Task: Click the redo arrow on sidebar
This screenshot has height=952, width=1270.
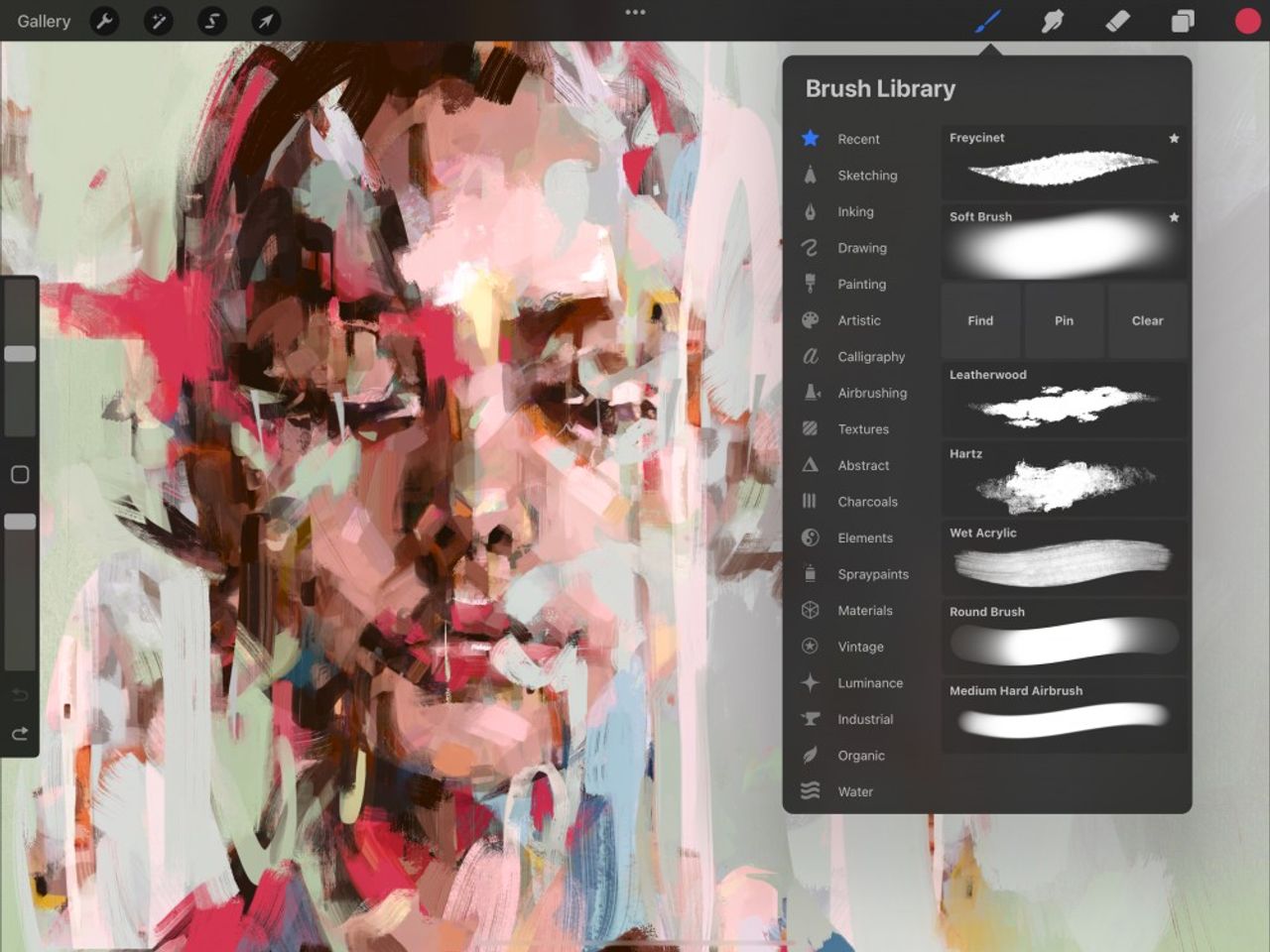Action: [20, 734]
